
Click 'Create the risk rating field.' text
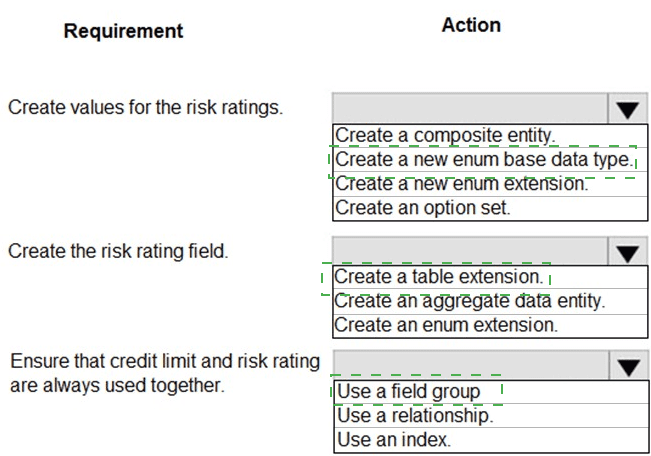(118, 251)
